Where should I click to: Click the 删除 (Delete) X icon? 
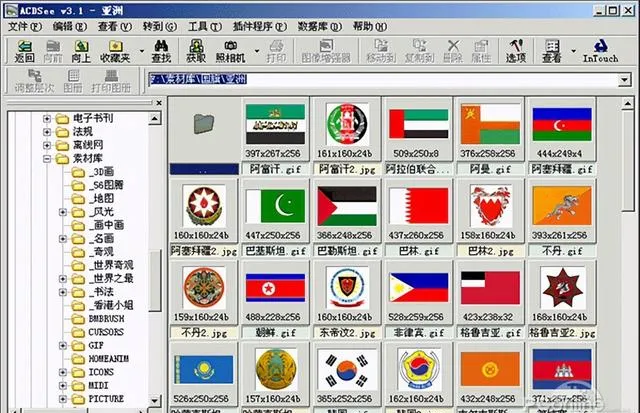453,51
